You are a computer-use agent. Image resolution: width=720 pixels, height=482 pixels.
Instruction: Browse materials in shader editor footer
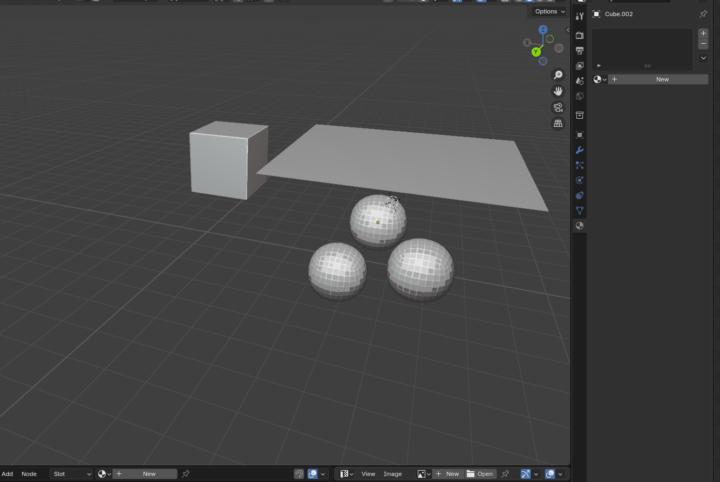click(104, 474)
